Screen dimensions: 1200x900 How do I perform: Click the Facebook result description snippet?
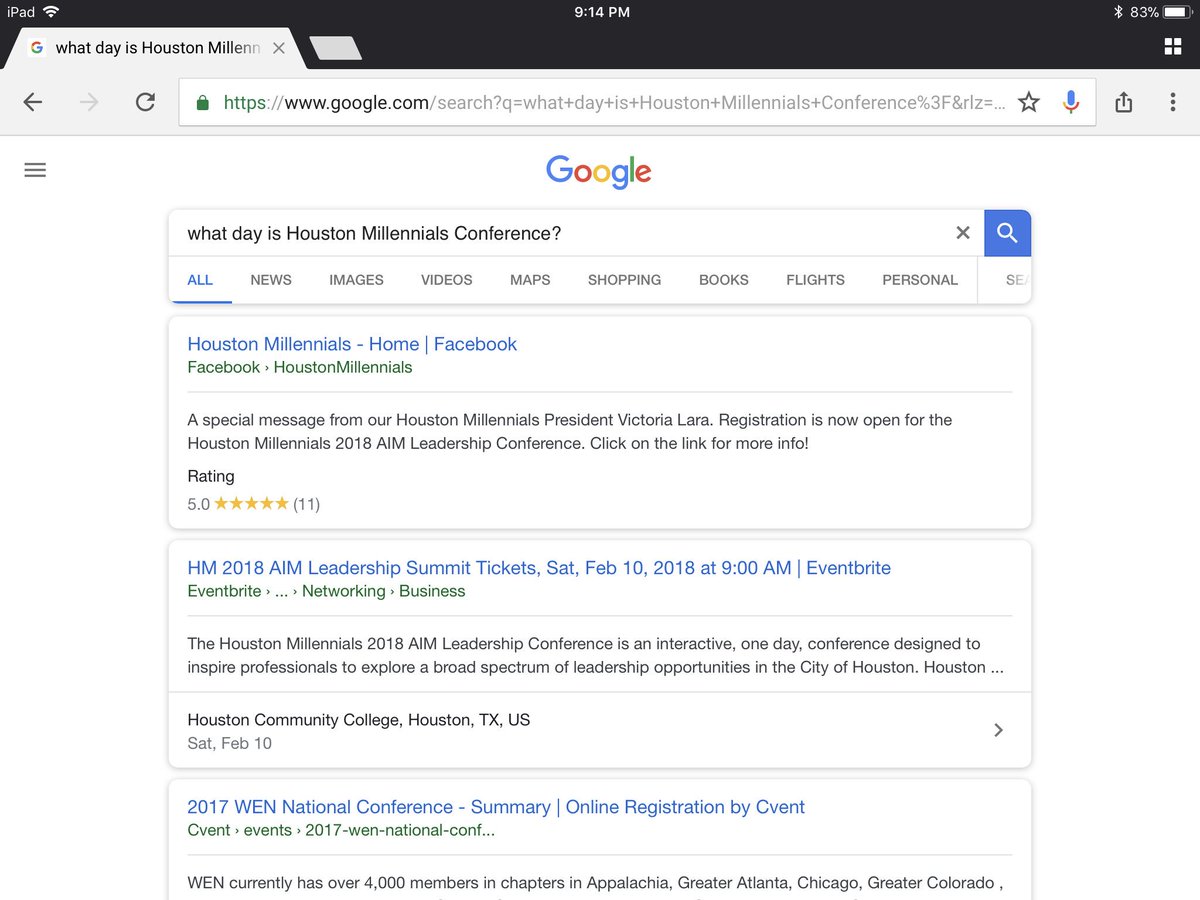570,432
